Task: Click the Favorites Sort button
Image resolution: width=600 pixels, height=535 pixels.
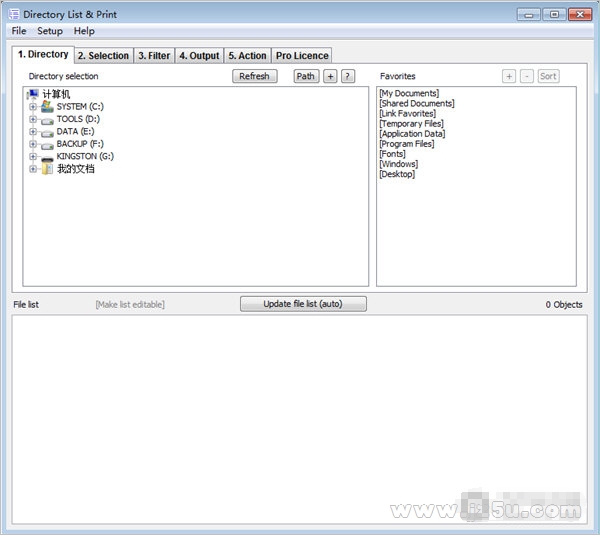Action: [548, 76]
